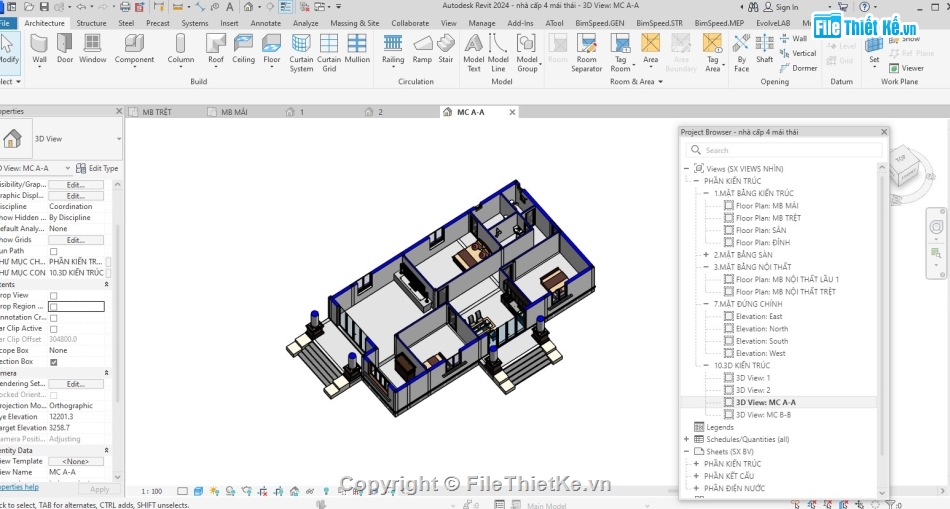950x509 pixels.
Task: Click Edit for Visibility/Graphics Overrides
Action: click(x=76, y=184)
